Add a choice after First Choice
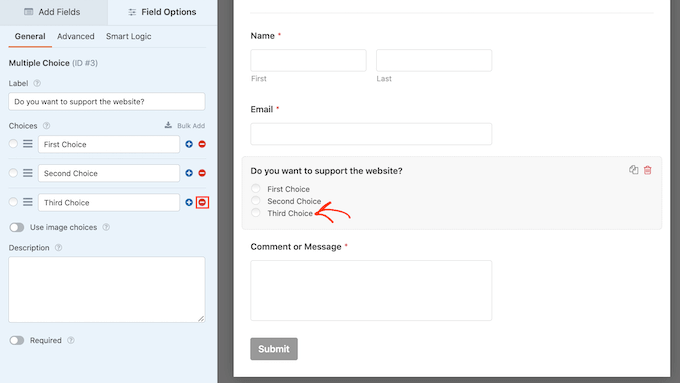 (189, 144)
